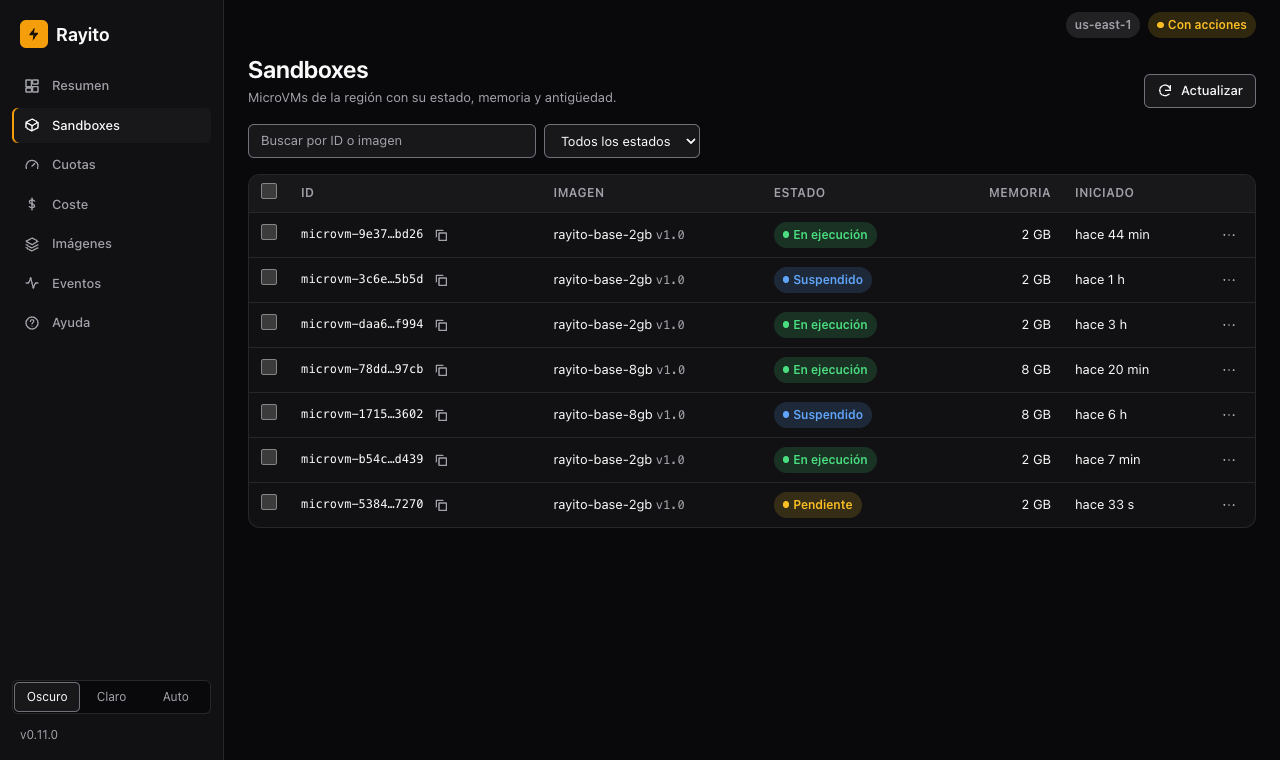Copy ID of microvm-78dd…97cb
Viewport: 1280px width, 760px height.
coord(441,370)
